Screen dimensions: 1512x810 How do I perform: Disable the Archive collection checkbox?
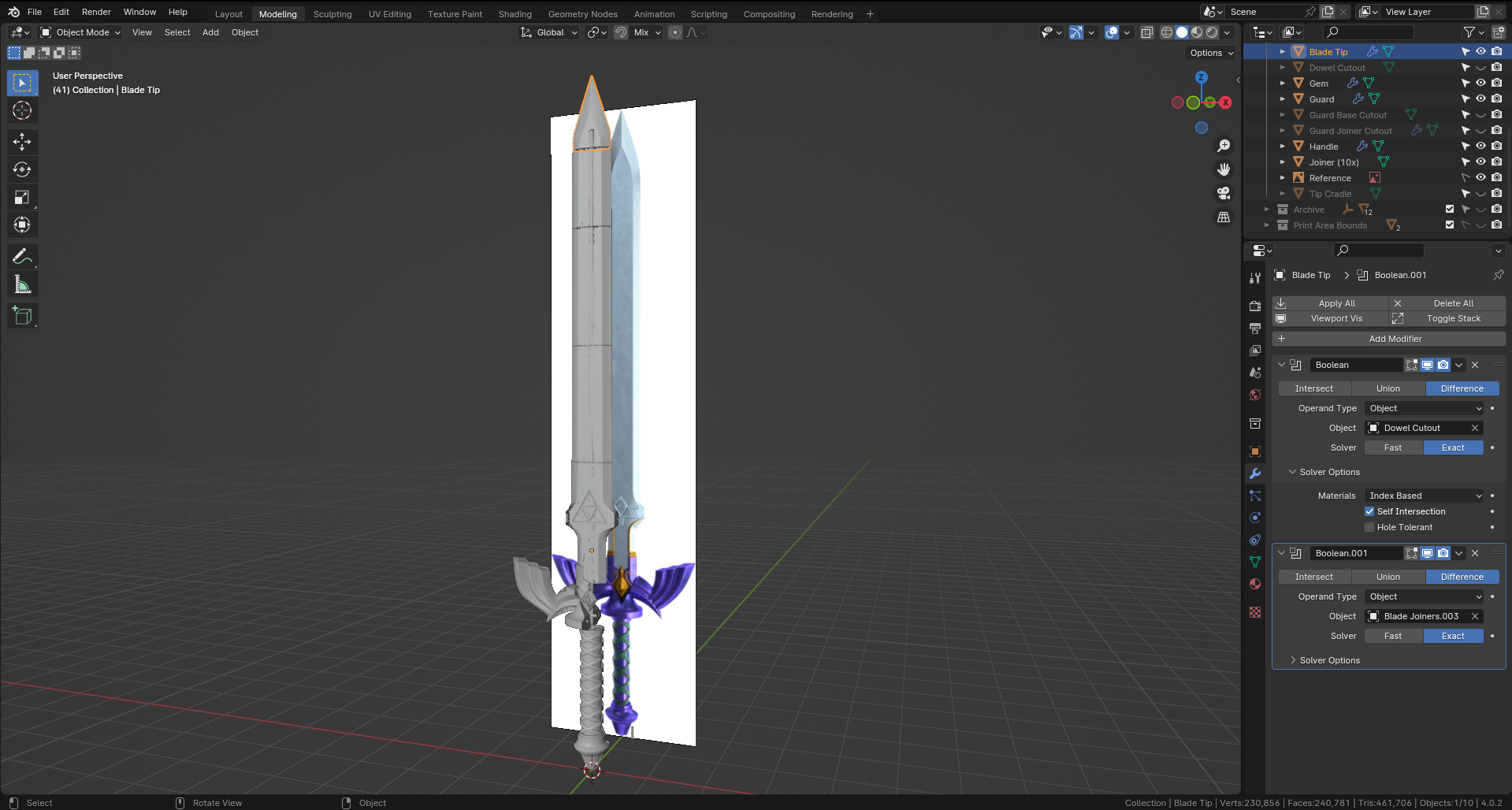[x=1449, y=209]
